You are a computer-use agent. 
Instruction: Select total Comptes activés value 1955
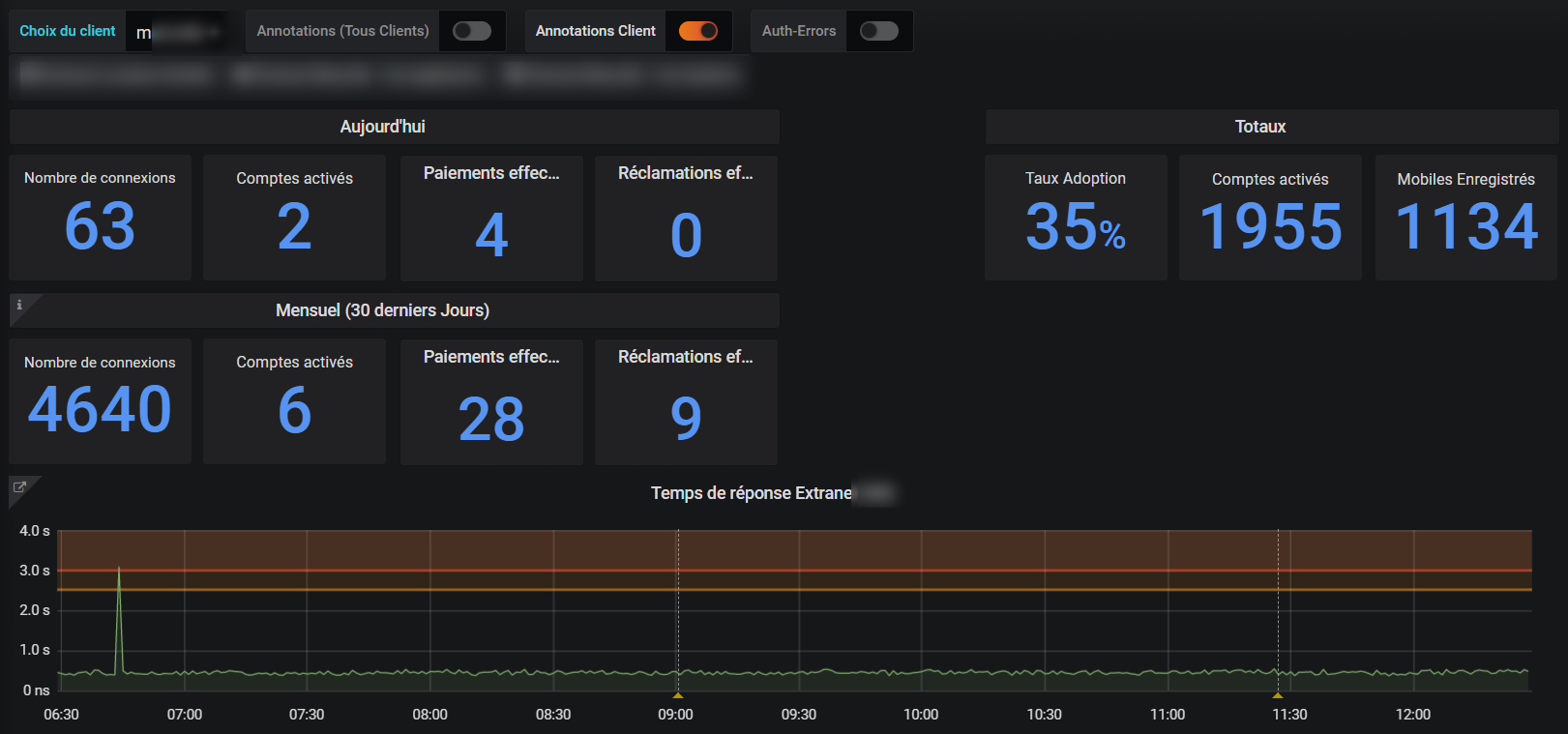[1271, 227]
